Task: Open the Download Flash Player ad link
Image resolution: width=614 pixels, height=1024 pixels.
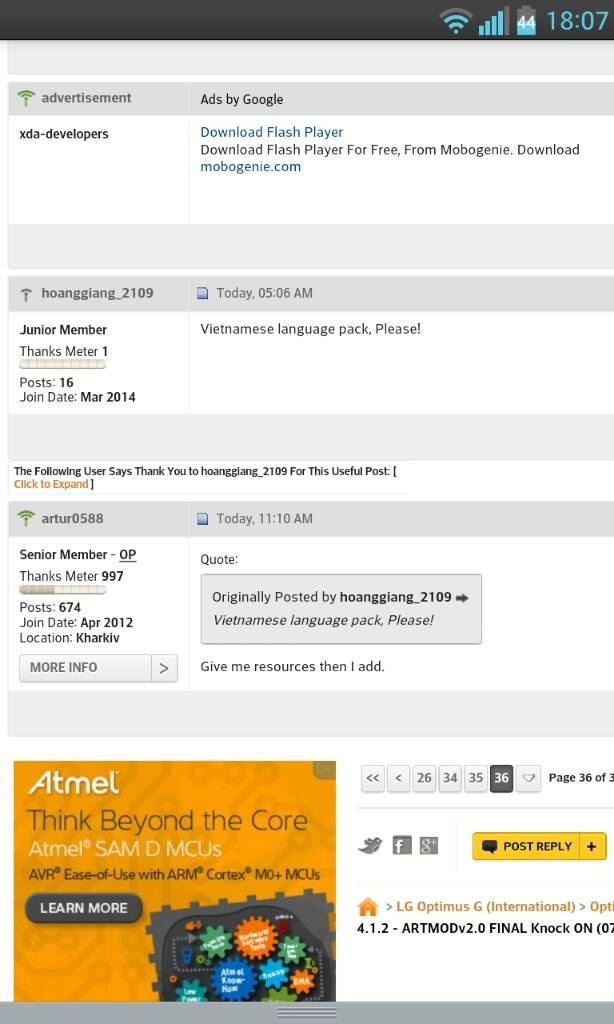Action: click(x=272, y=132)
